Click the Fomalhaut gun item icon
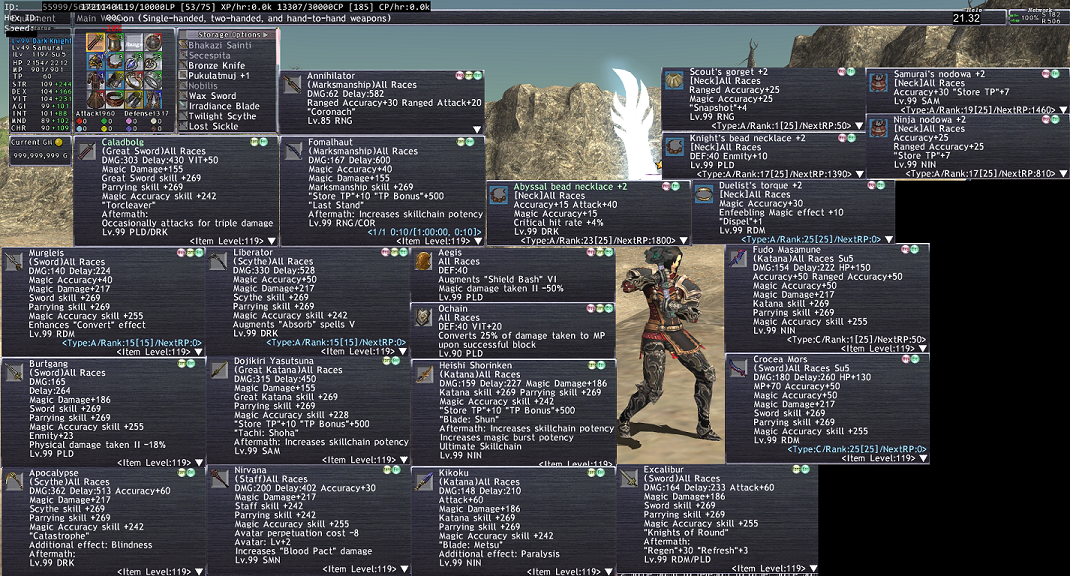Viewport: 1070px width, 576px height. point(293,150)
